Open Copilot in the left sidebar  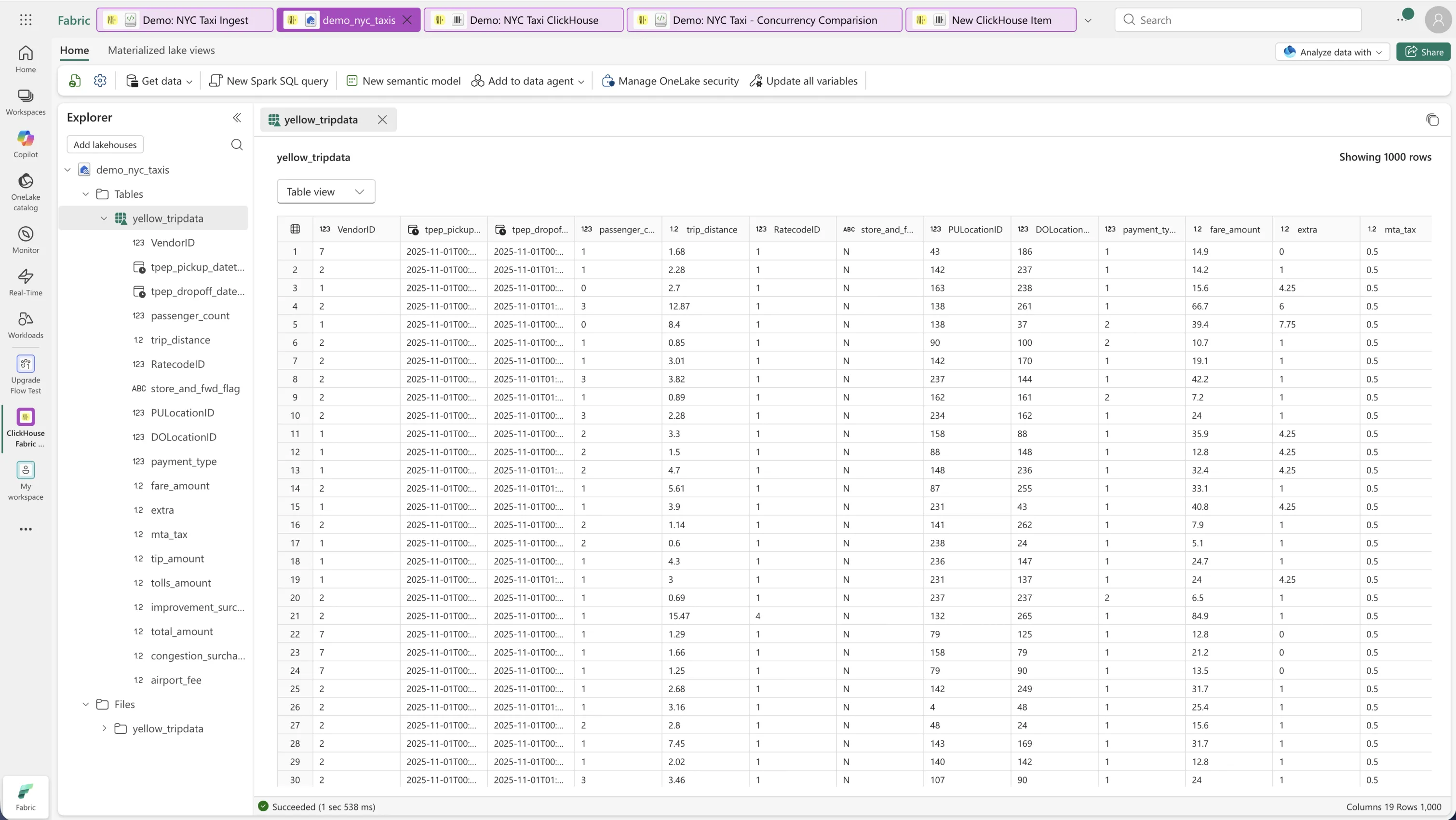pos(26,144)
